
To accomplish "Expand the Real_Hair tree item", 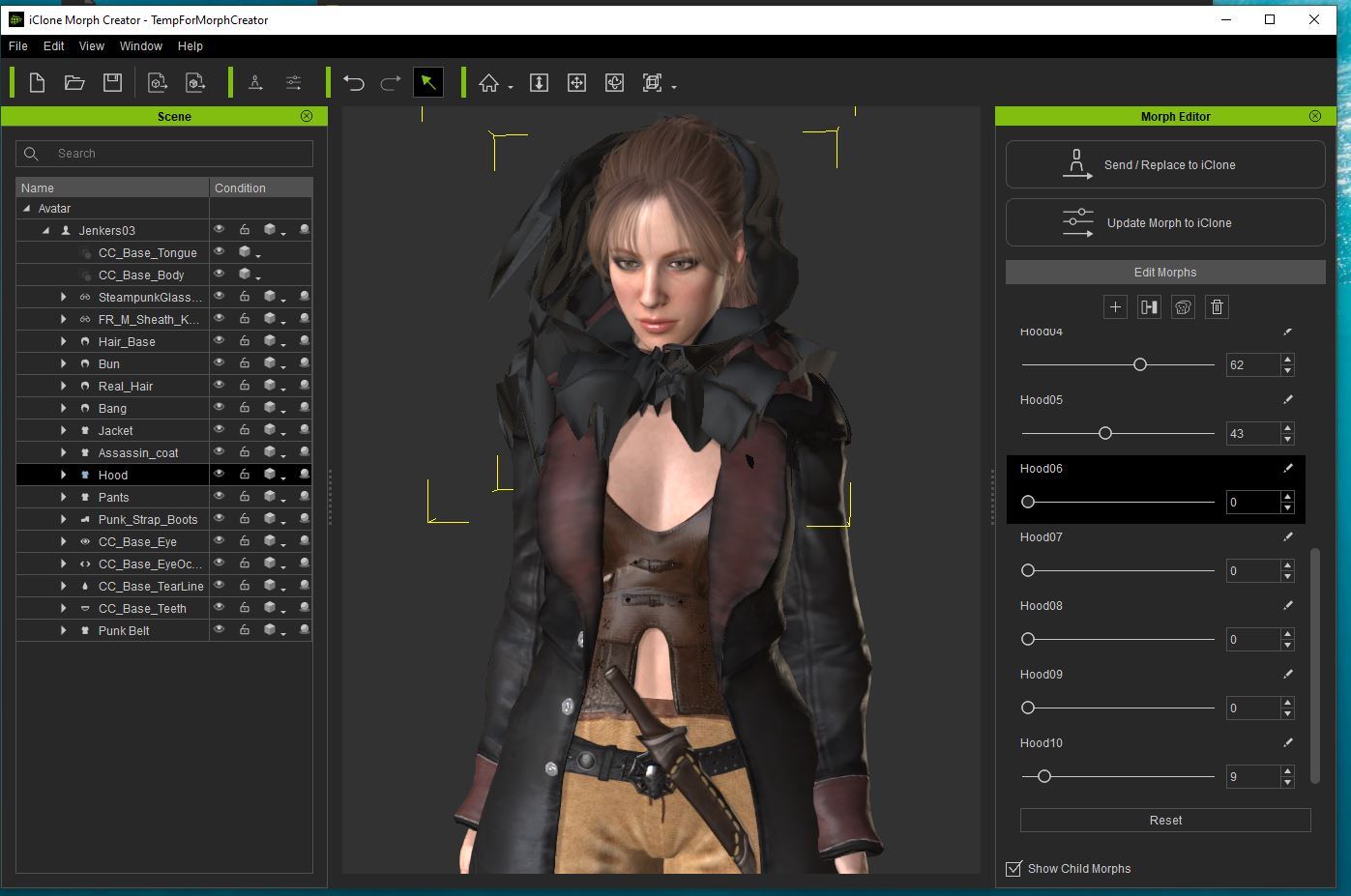I will pos(64,386).
